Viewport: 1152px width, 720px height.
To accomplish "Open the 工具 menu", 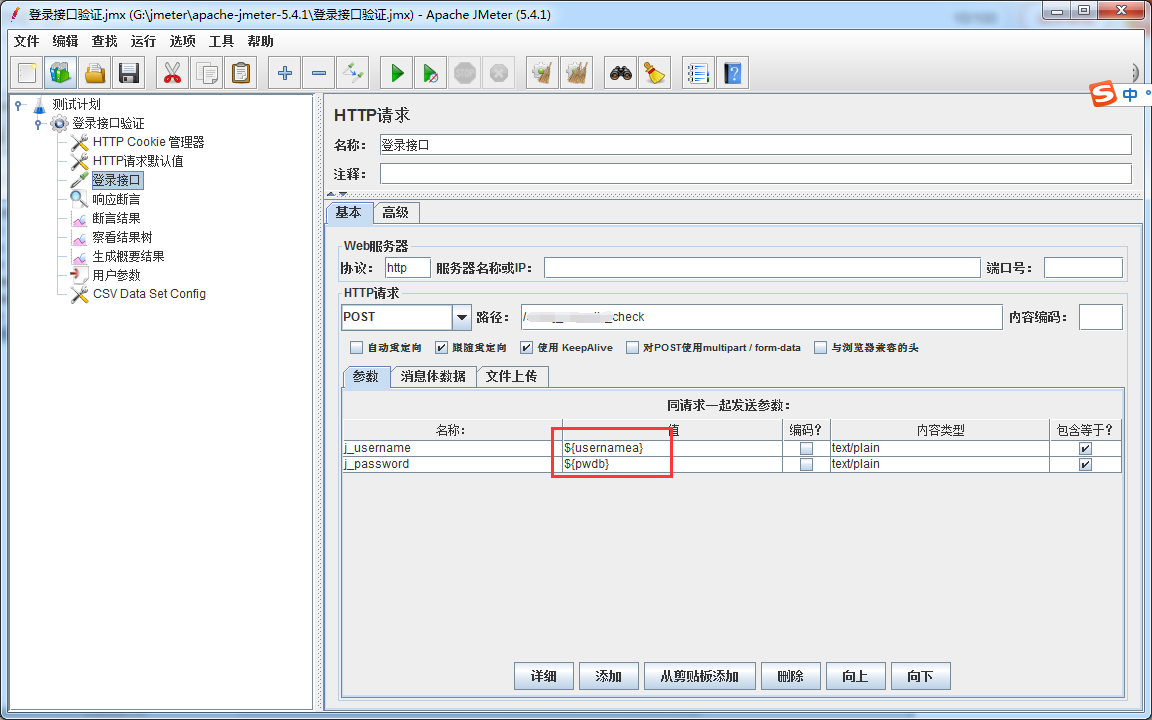I will click(221, 41).
